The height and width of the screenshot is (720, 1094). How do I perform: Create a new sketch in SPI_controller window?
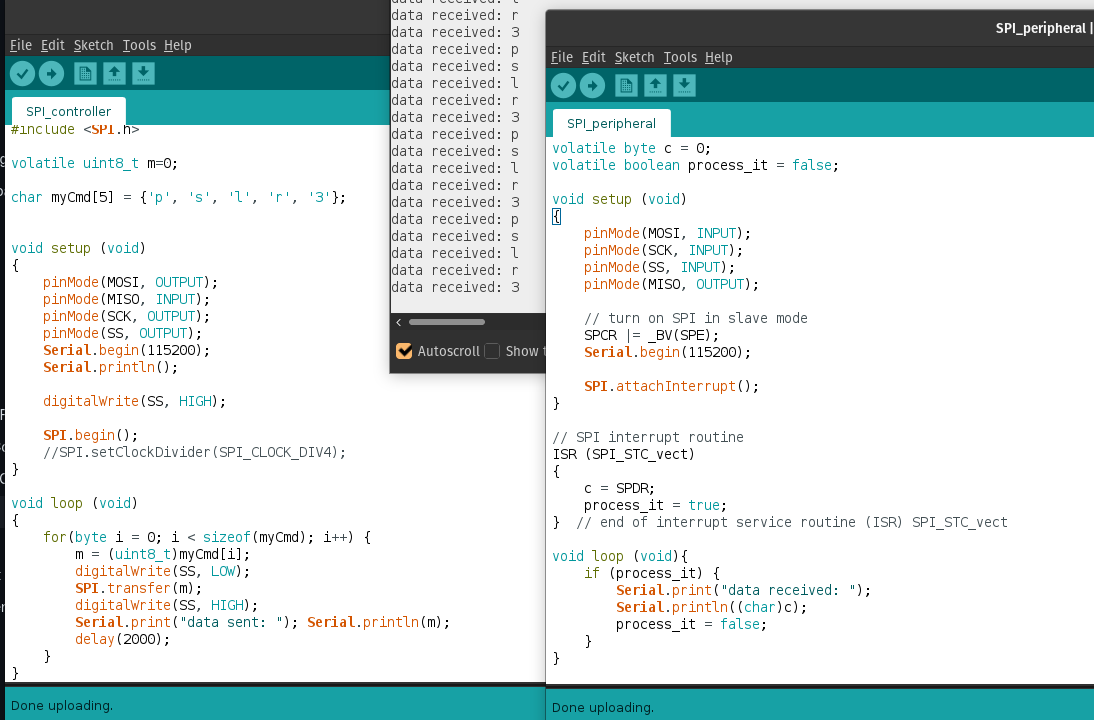[84, 73]
